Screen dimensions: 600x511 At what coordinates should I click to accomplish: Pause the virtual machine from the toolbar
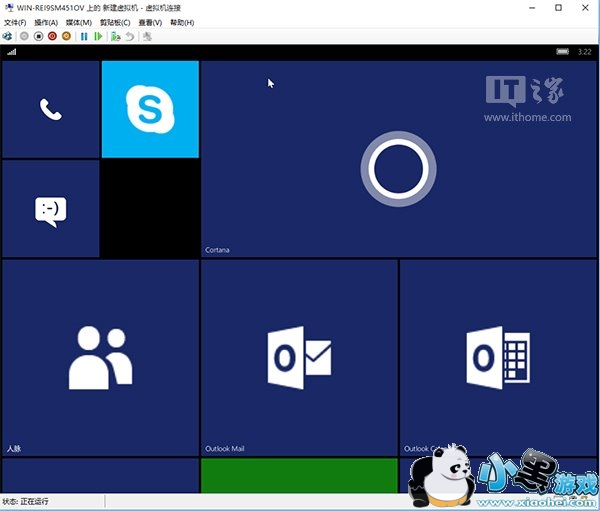click(84, 36)
